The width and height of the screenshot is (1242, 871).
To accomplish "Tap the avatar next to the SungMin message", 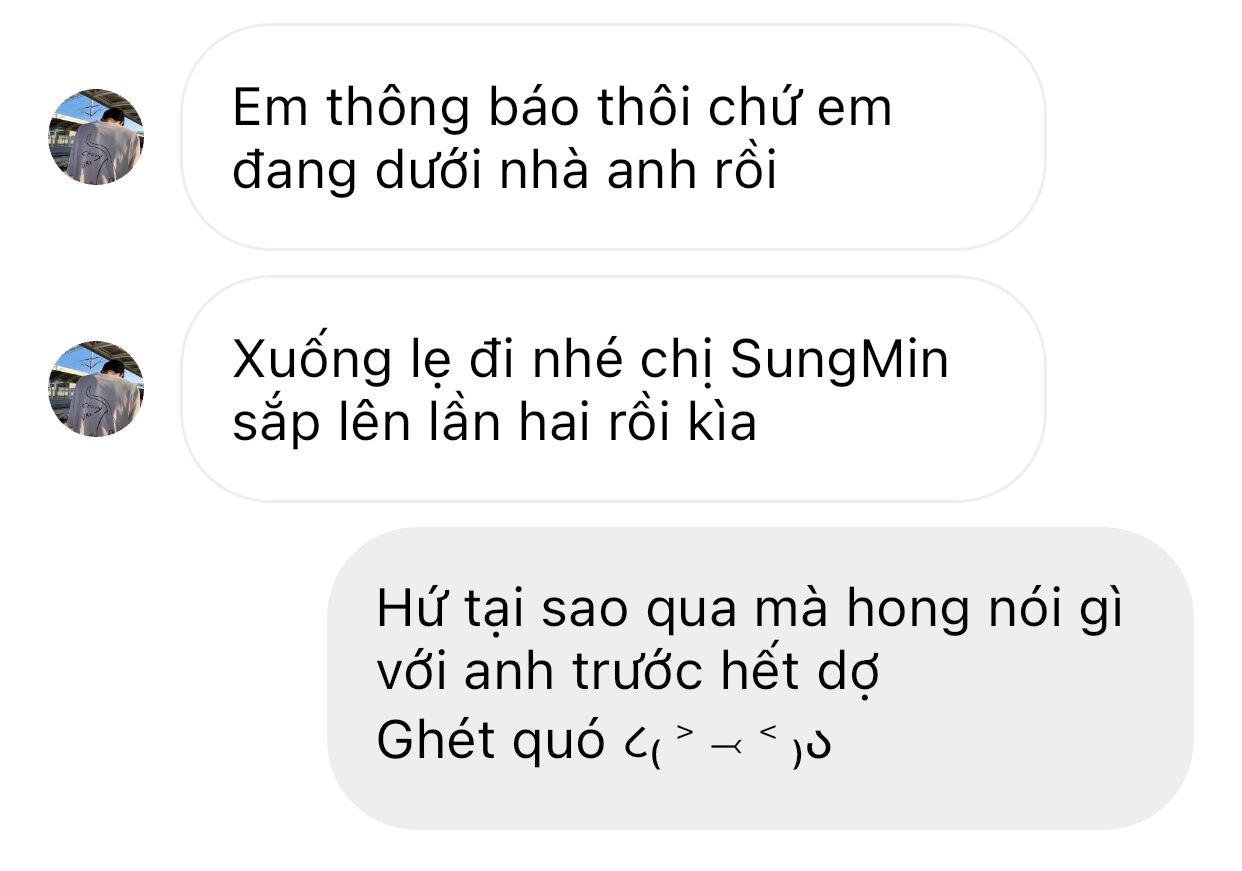I will [x=96, y=389].
